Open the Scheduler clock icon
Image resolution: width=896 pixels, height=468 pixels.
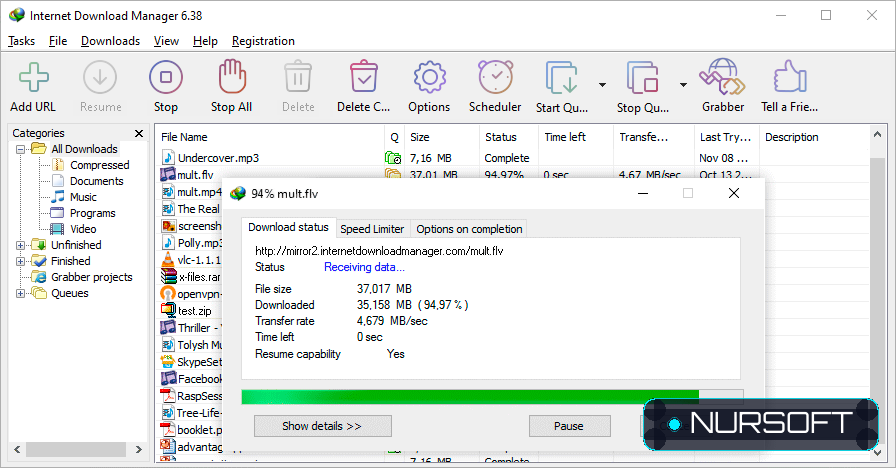click(495, 77)
